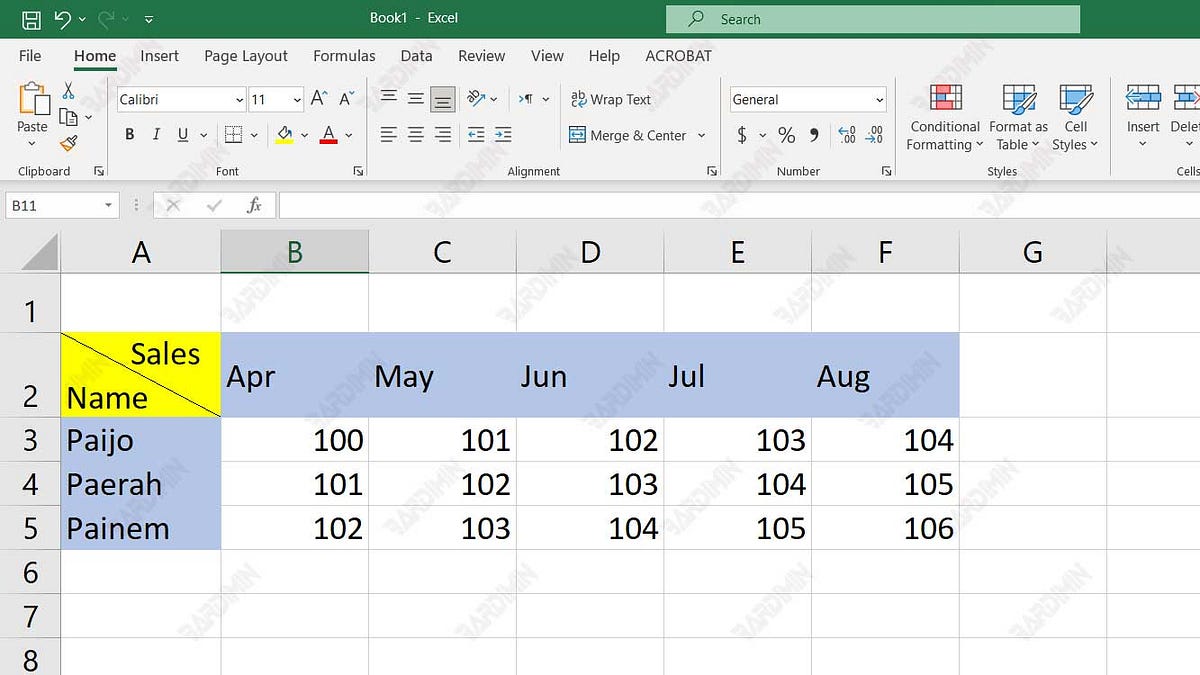The width and height of the screenshot is (1200, 675).
Task: Toggle Wrap Text
Action: pyautogui.click(x=611, y=99)
